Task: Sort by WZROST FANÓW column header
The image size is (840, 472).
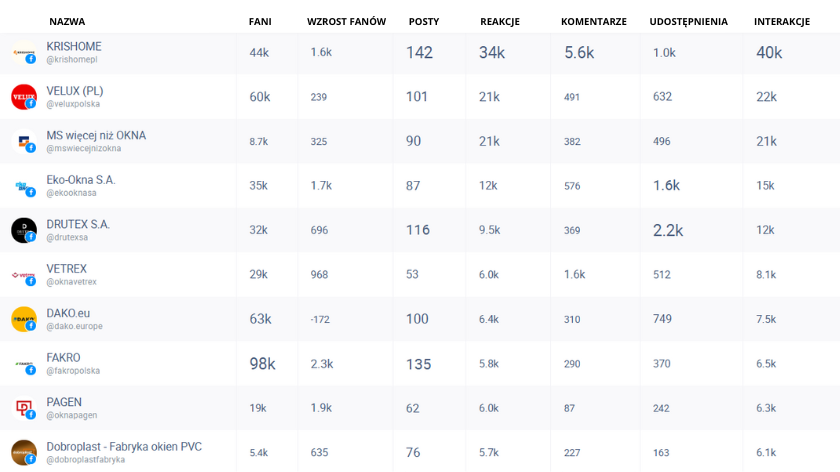Action: click(346, 21)
